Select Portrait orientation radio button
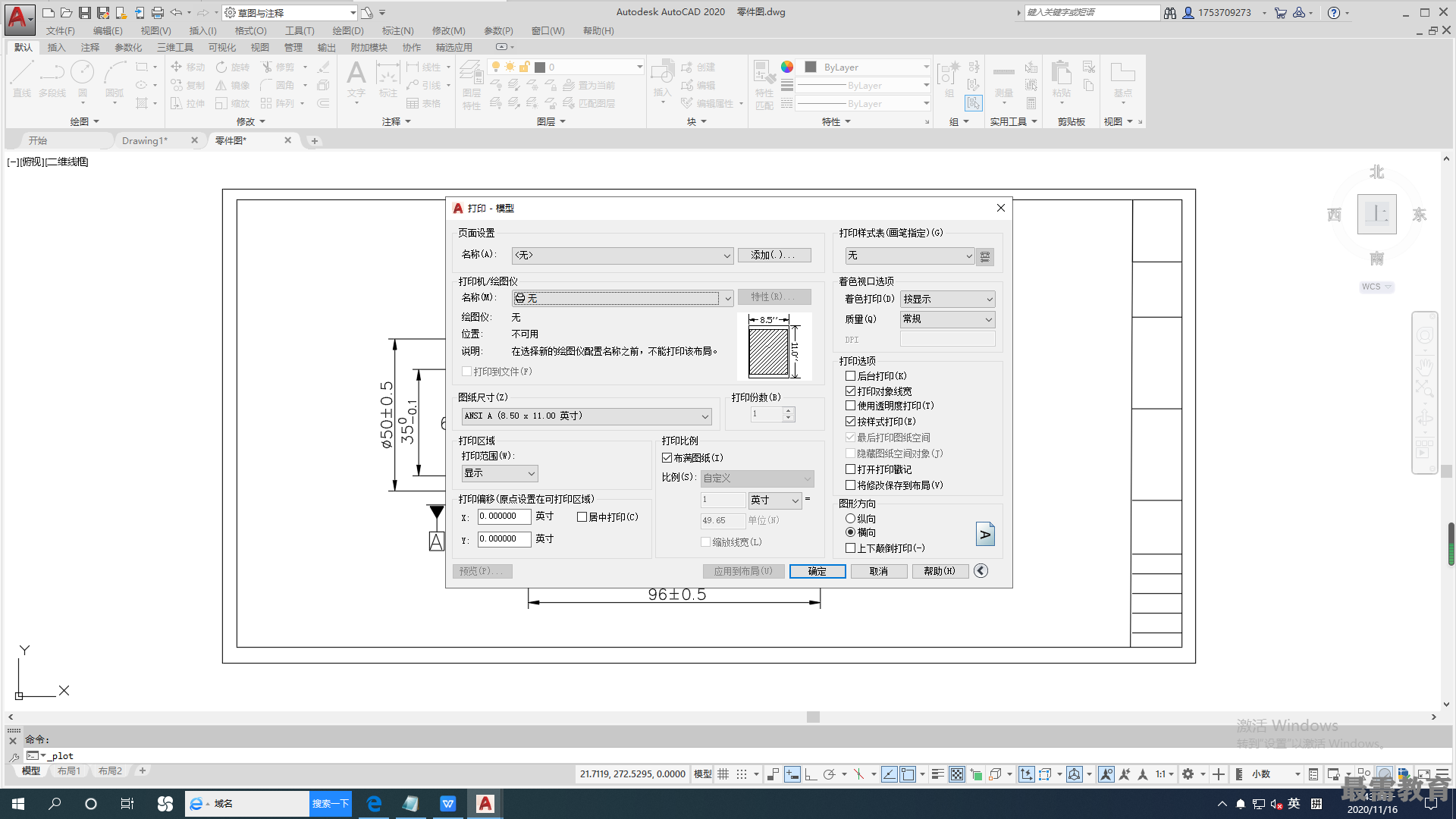The width and height of the screenshot is (1456, 819). pos(851,519)
